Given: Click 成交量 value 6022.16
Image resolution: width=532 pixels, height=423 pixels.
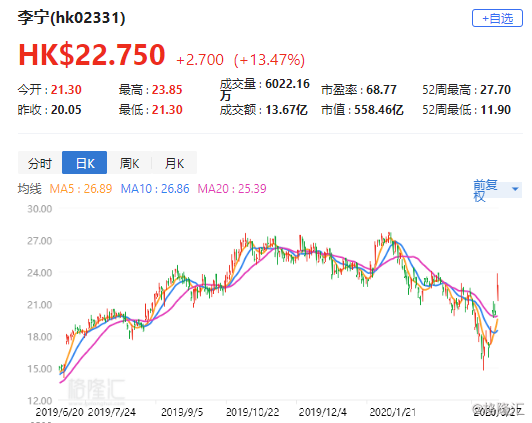Looking at the screenshot, I should (x=287, y=84).
